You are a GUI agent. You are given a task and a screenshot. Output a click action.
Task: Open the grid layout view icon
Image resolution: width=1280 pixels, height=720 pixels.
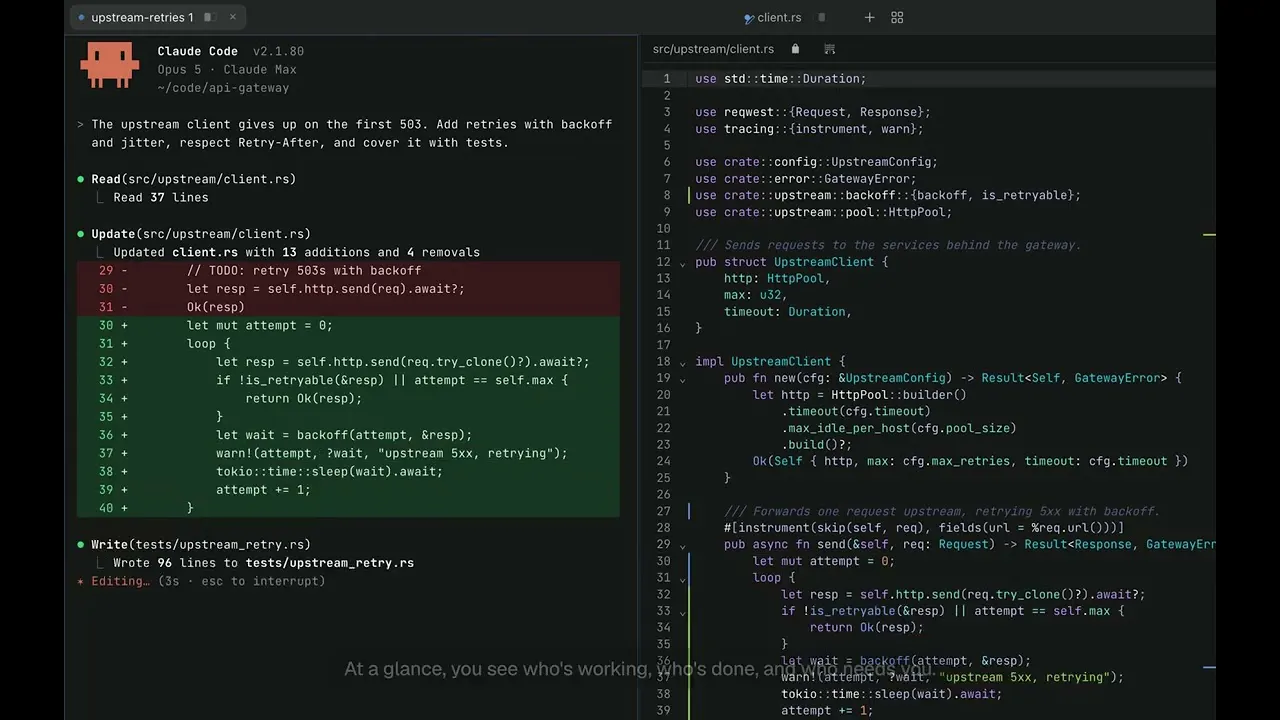click(x=897, y=17)
